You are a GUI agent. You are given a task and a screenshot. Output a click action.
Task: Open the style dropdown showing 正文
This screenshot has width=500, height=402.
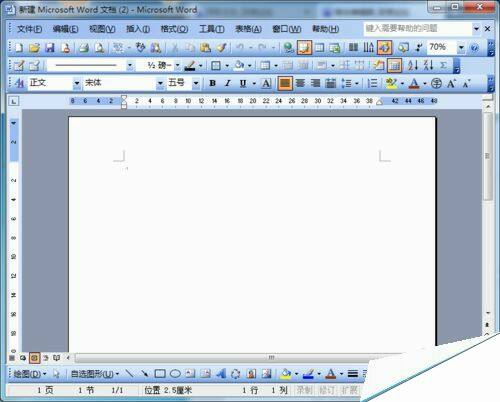coord(77,83)
